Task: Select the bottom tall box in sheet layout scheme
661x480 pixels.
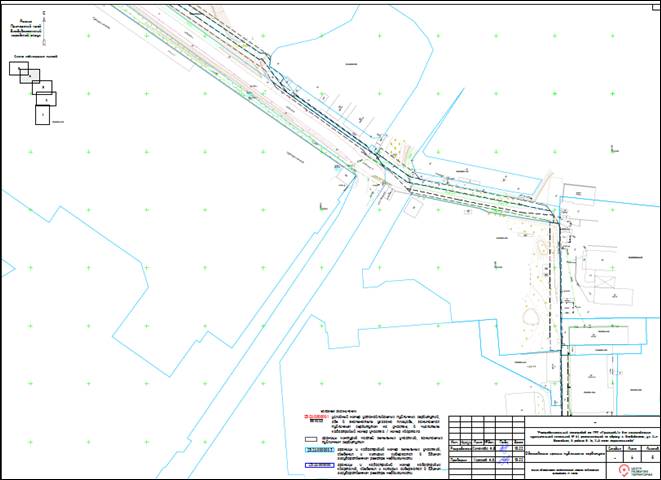Action: pyautogui.click(x=42, y=115)
